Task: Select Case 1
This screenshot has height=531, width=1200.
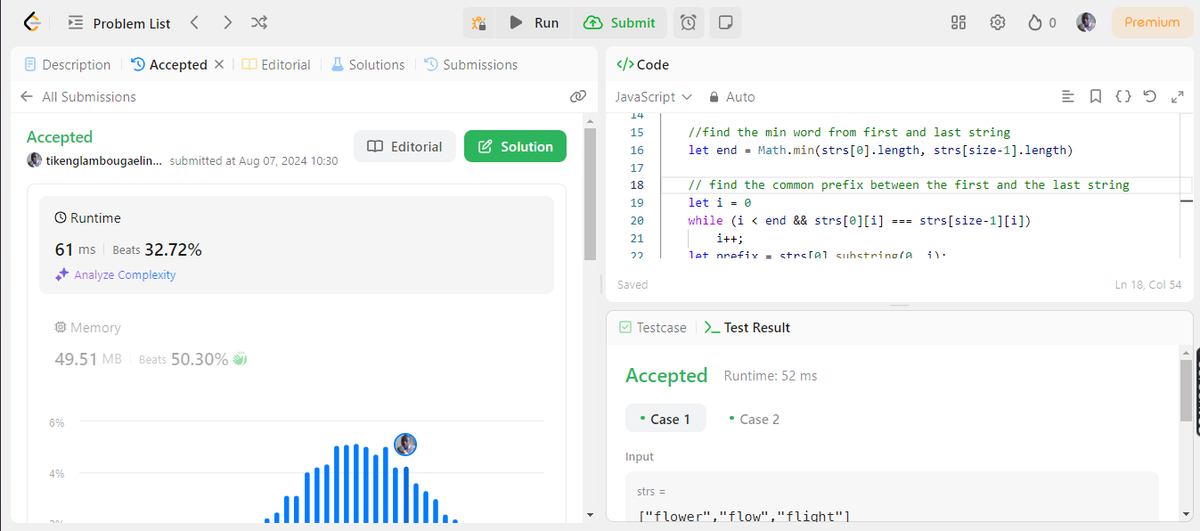Action: pyautogui.click(x=666, y=419)
